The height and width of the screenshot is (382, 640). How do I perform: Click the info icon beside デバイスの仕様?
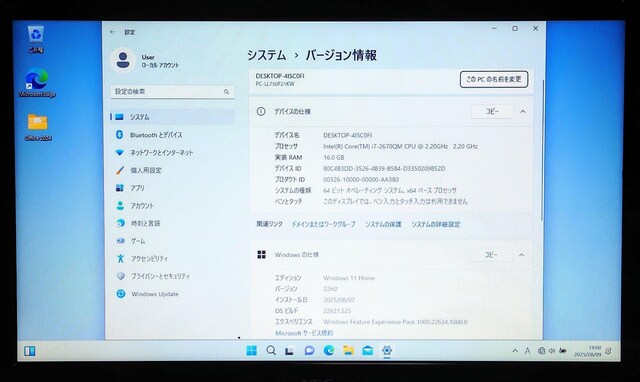(x=261, y=111)
